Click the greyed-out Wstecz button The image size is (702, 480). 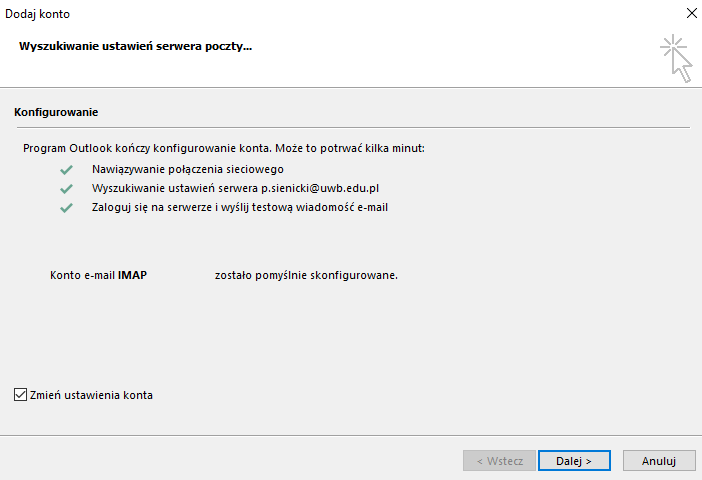coord(499,461)
